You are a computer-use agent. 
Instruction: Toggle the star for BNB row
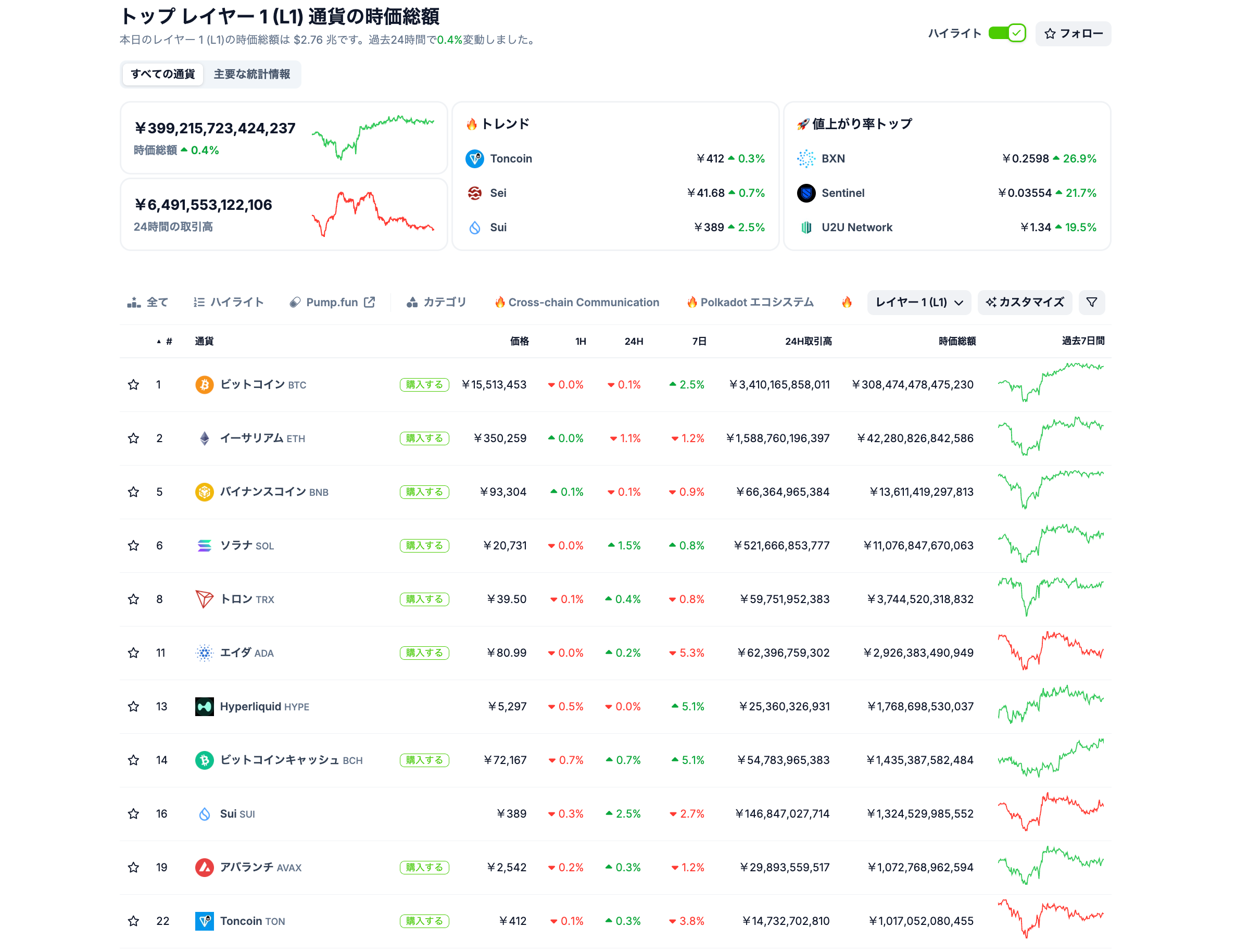[x=134, y=492]
